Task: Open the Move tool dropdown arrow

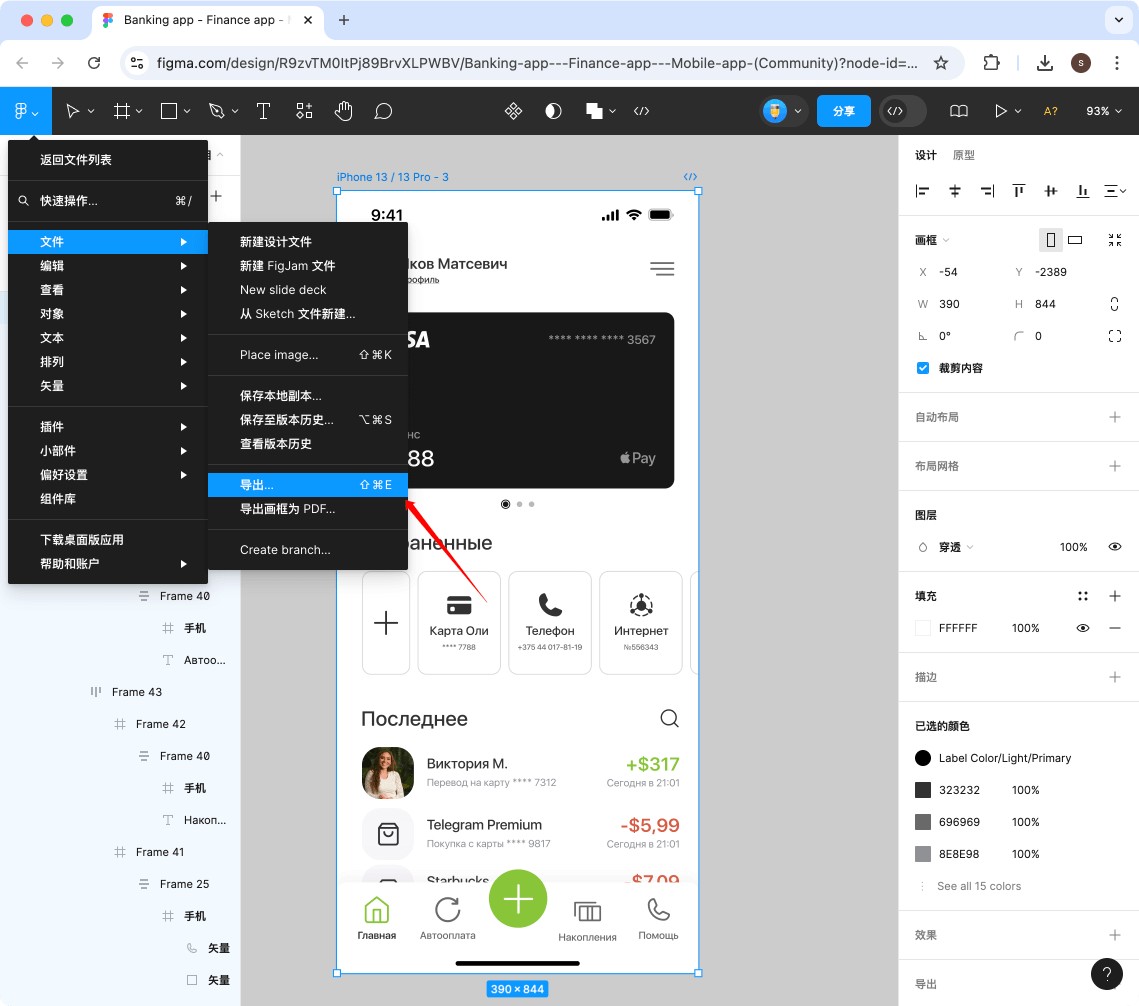Action: point(89,110)
